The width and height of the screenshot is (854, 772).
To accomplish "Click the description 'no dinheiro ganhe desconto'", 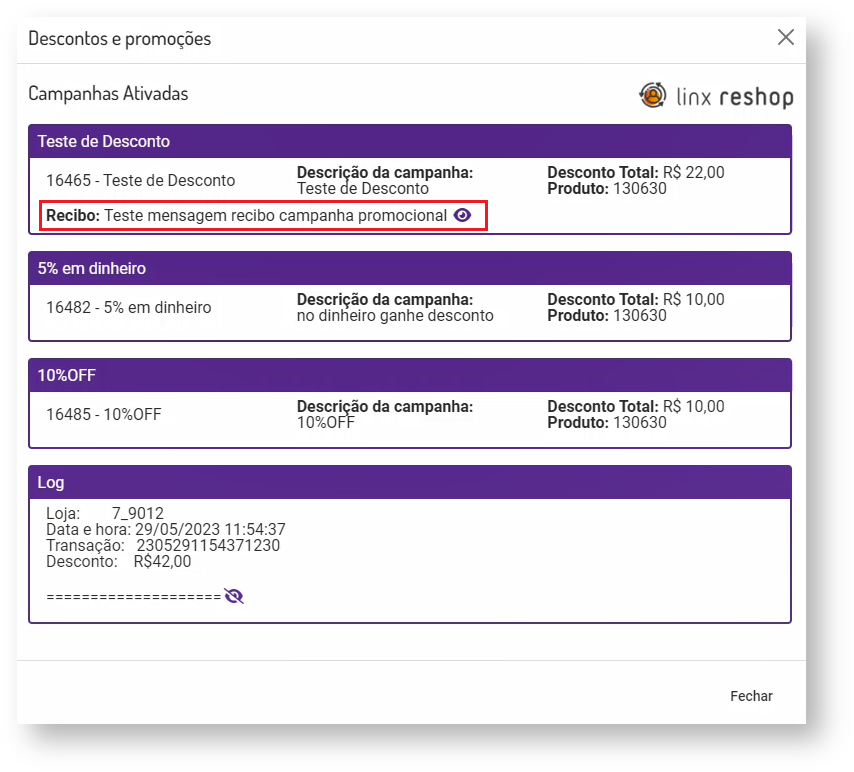I will [395, 316].
